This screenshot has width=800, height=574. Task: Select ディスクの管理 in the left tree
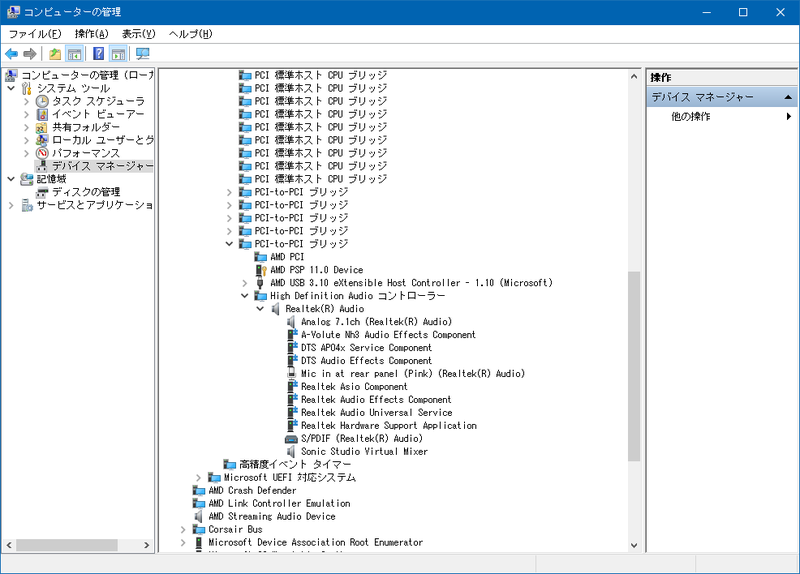[x=85, y=192]
